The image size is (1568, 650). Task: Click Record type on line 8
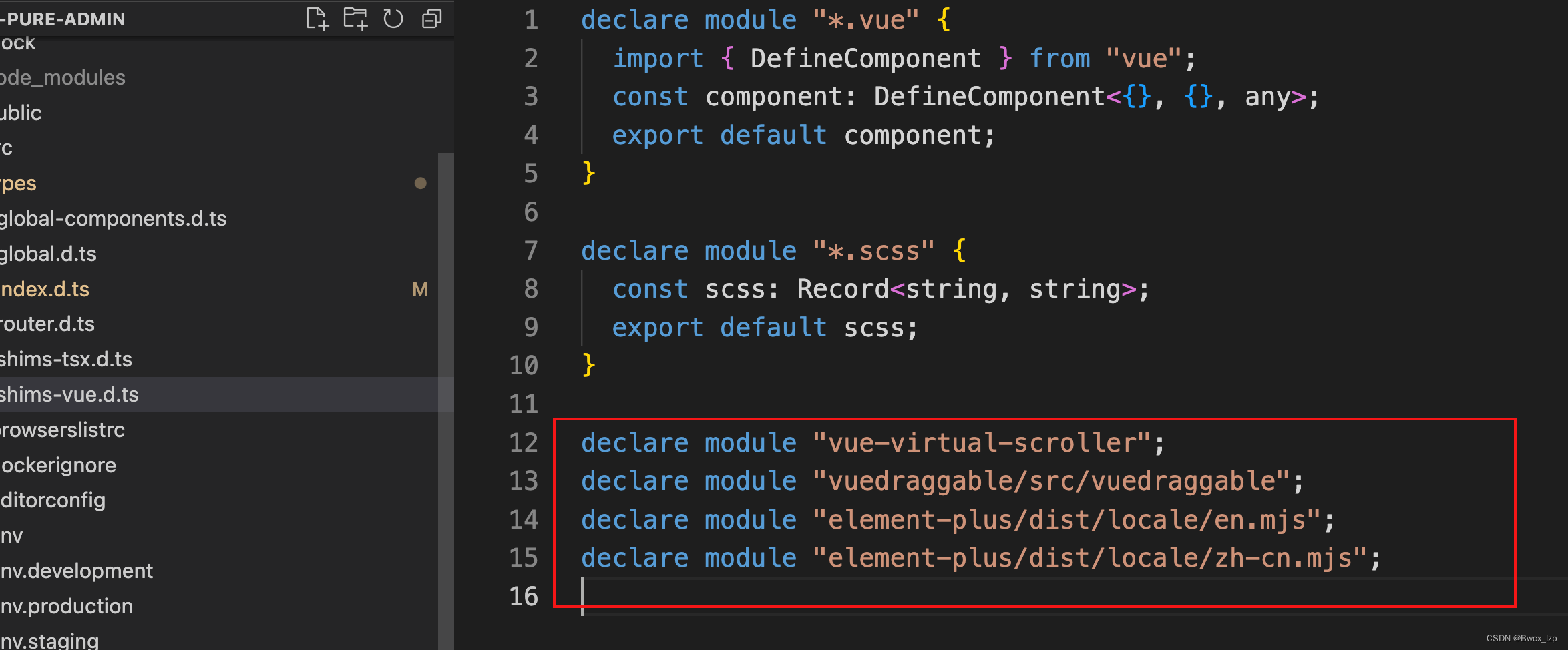pos(843,289)
